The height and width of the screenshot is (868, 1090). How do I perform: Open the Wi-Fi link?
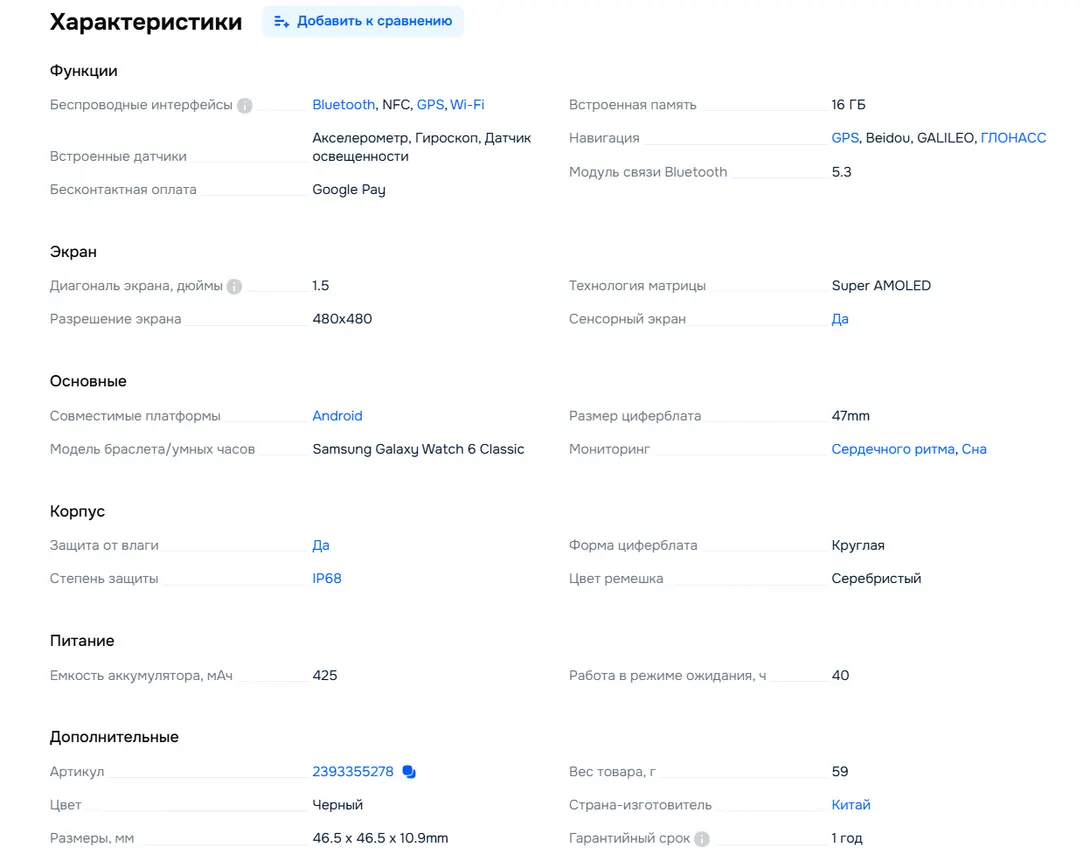click(x=467, y=104)
